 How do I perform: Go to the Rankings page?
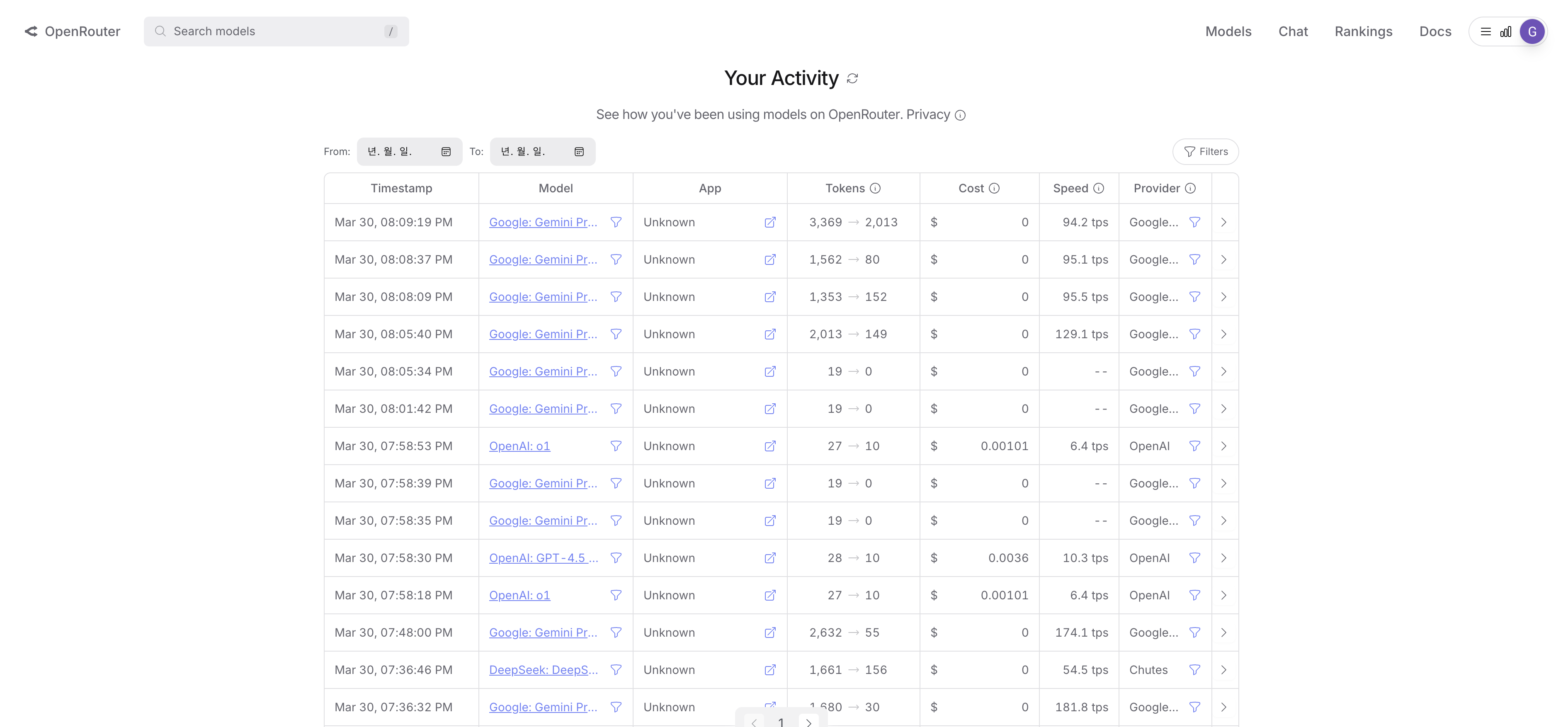click(x=1363, y=32)
